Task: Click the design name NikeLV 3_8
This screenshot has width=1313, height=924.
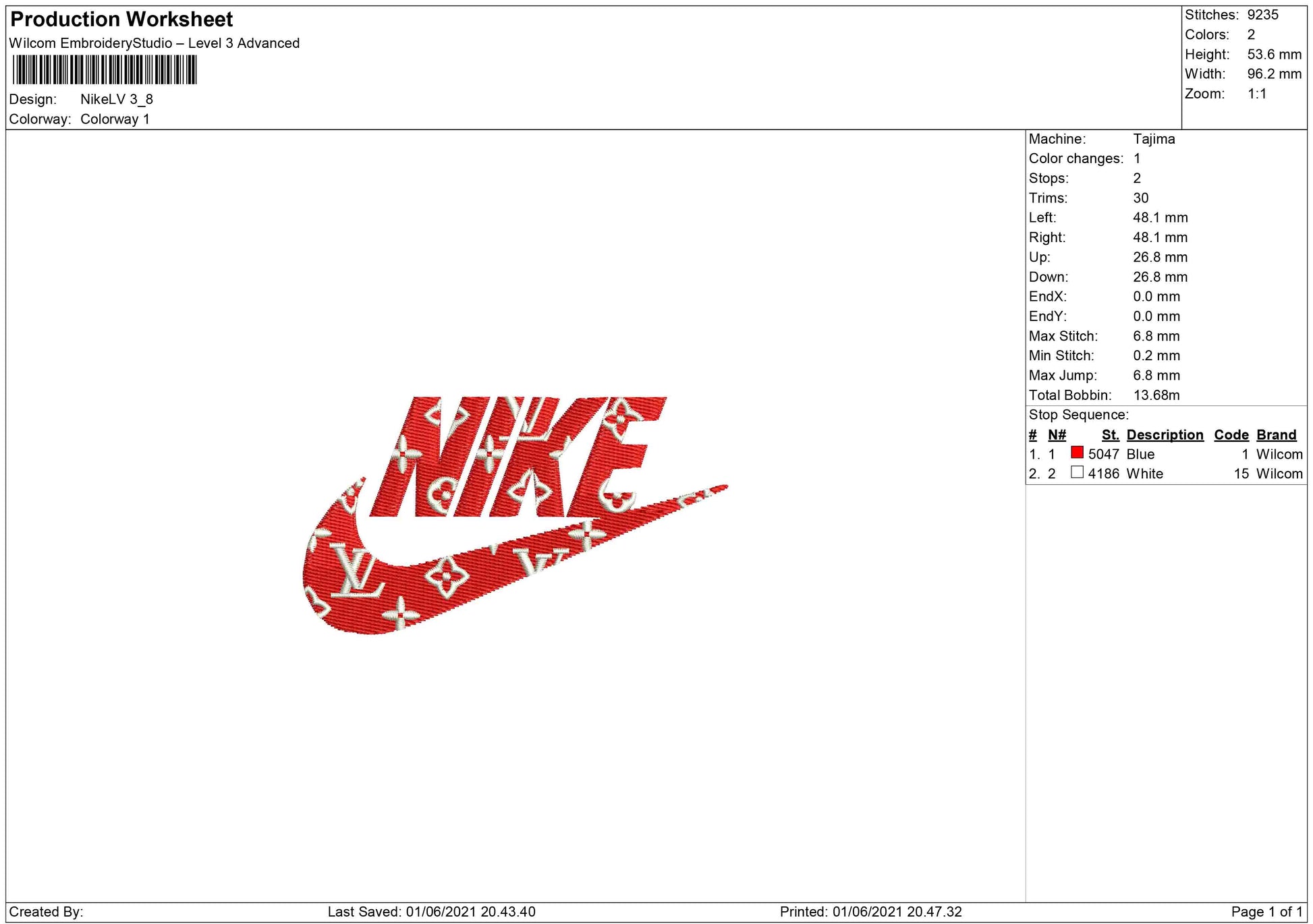Action: [117, 100]
